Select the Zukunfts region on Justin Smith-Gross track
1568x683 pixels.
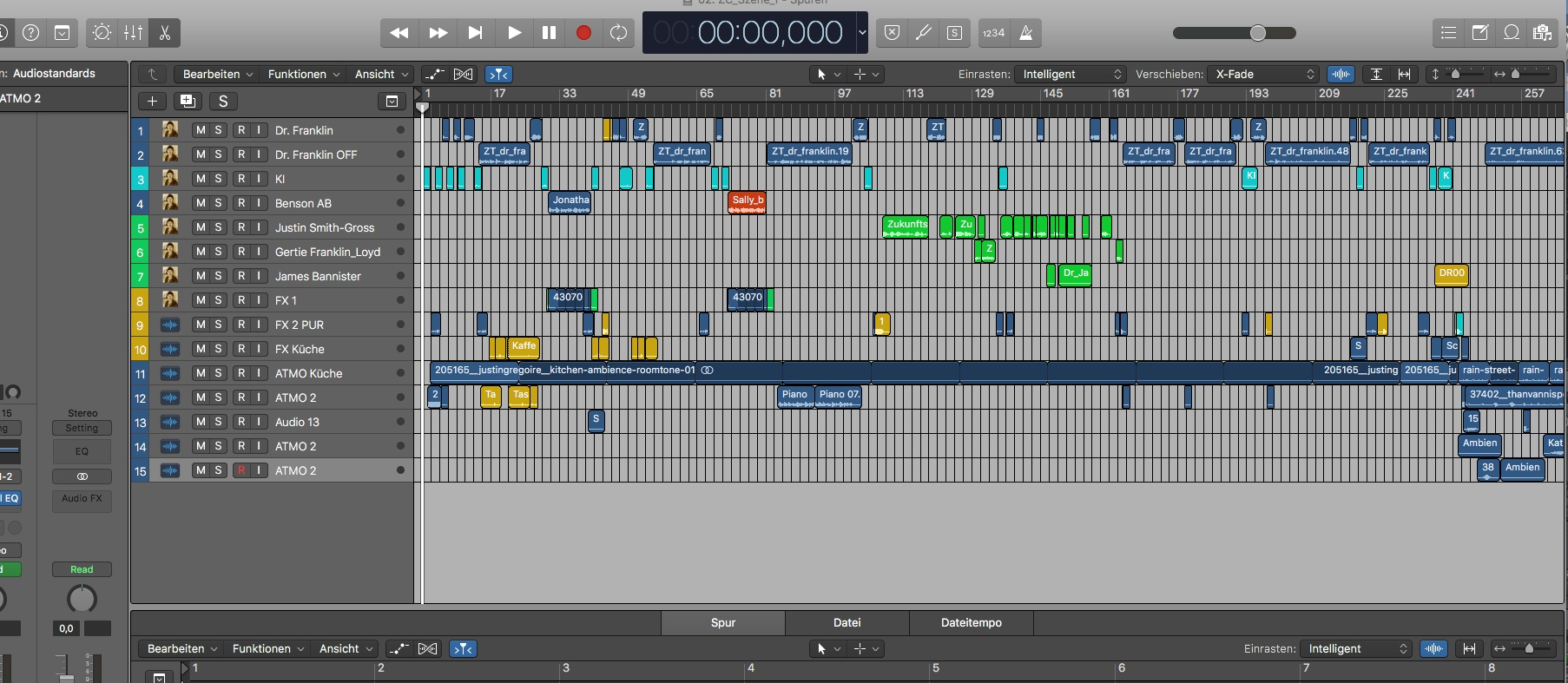[906, 227]
